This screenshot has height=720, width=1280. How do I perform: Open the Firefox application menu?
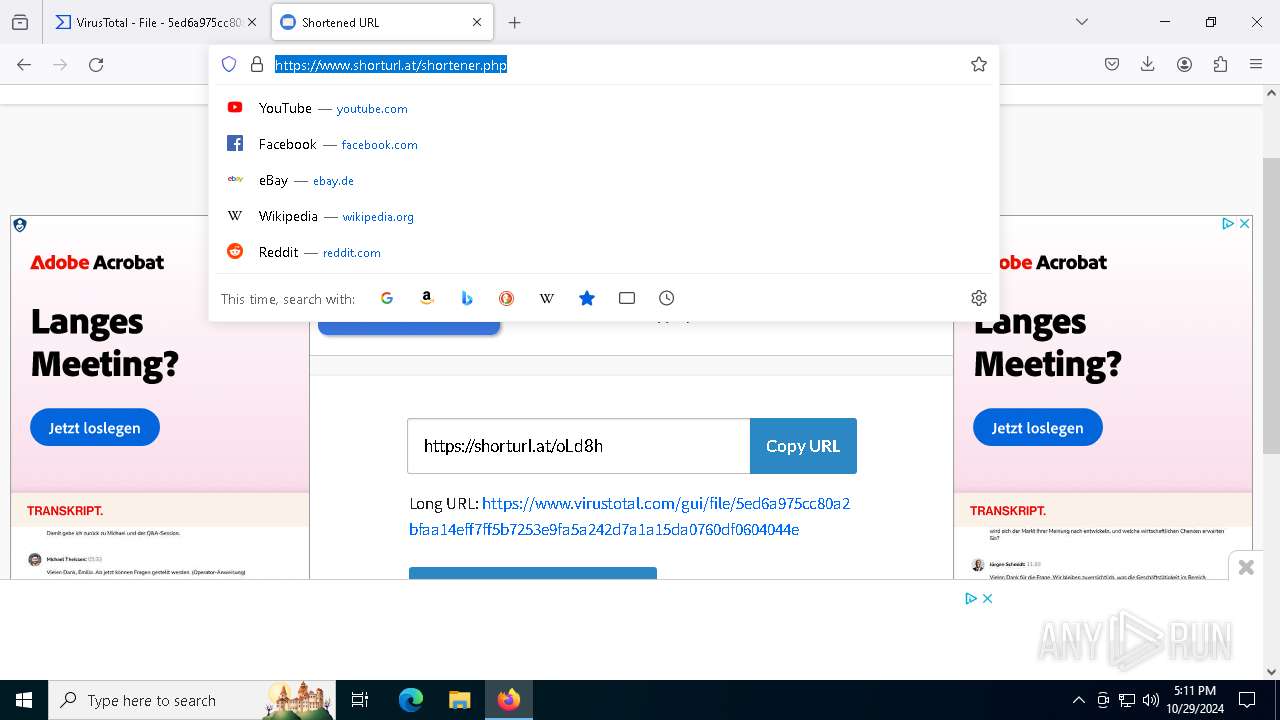(x=1256, y=64)
